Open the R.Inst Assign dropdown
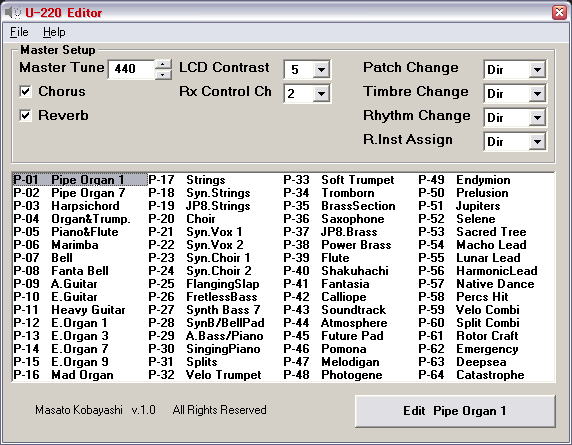This screenshot has height=445, width=572. coord(537,142)
